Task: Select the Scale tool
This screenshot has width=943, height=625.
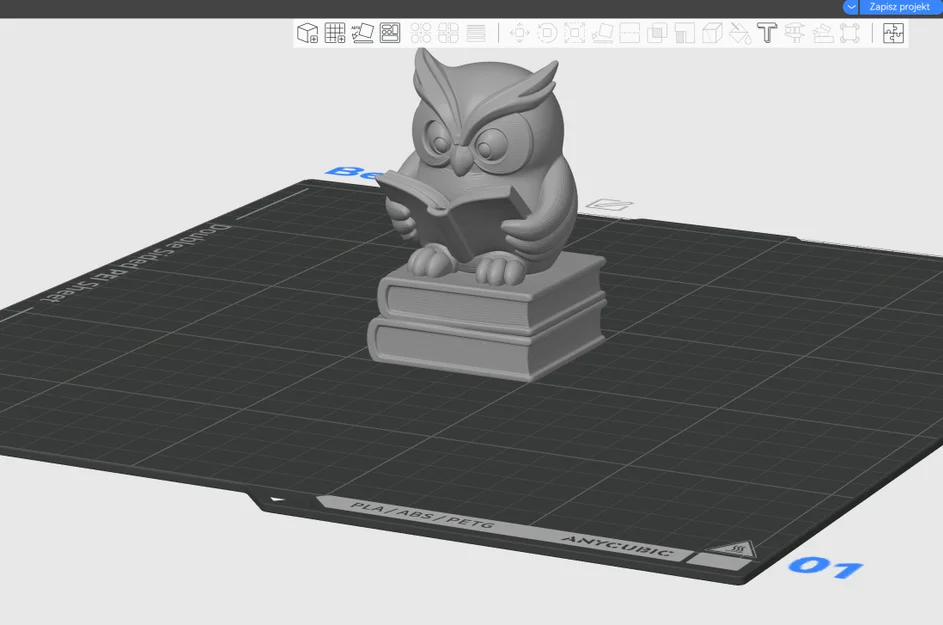Action: [x=574, y=33]
